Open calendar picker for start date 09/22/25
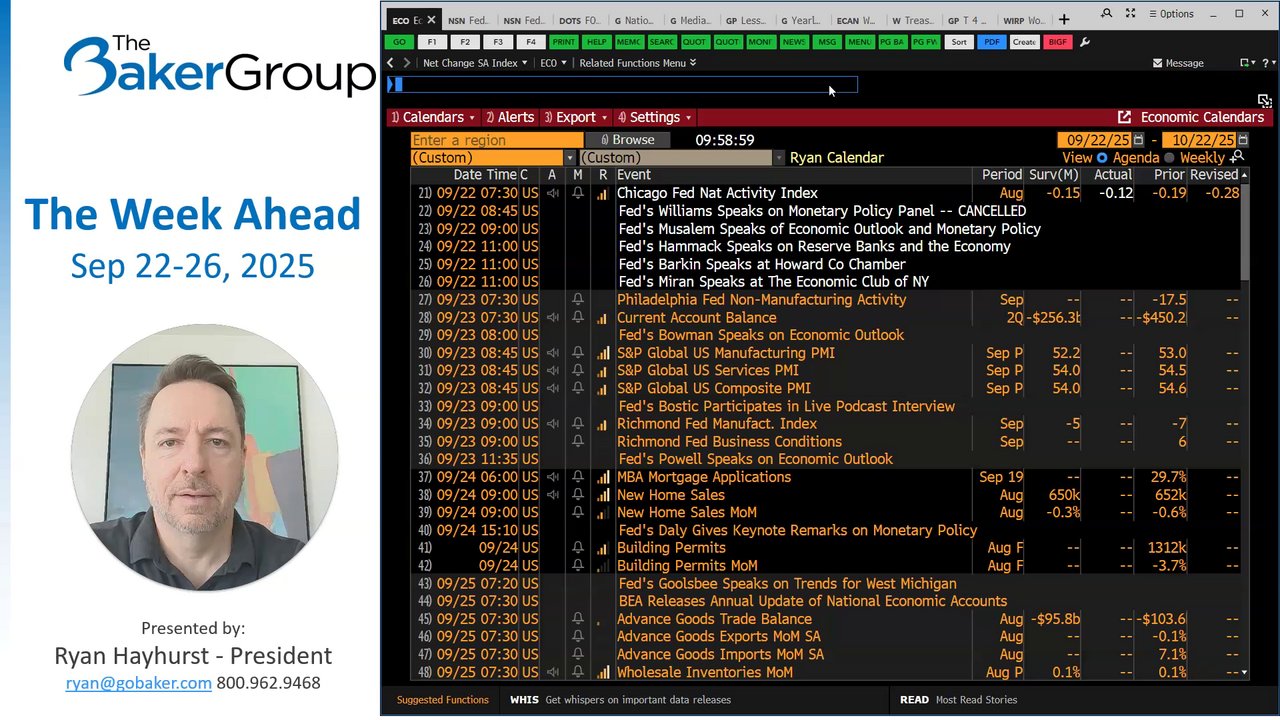The height and width of the screenshot is (720, 1280). point(1139,140)
